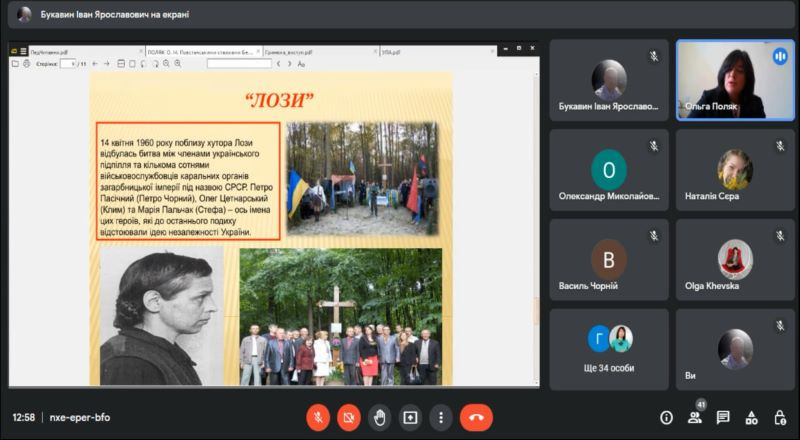Click the open file folder icon in PDF toolbar
Screen dimensions: 800x440
(x=15, y=64)
